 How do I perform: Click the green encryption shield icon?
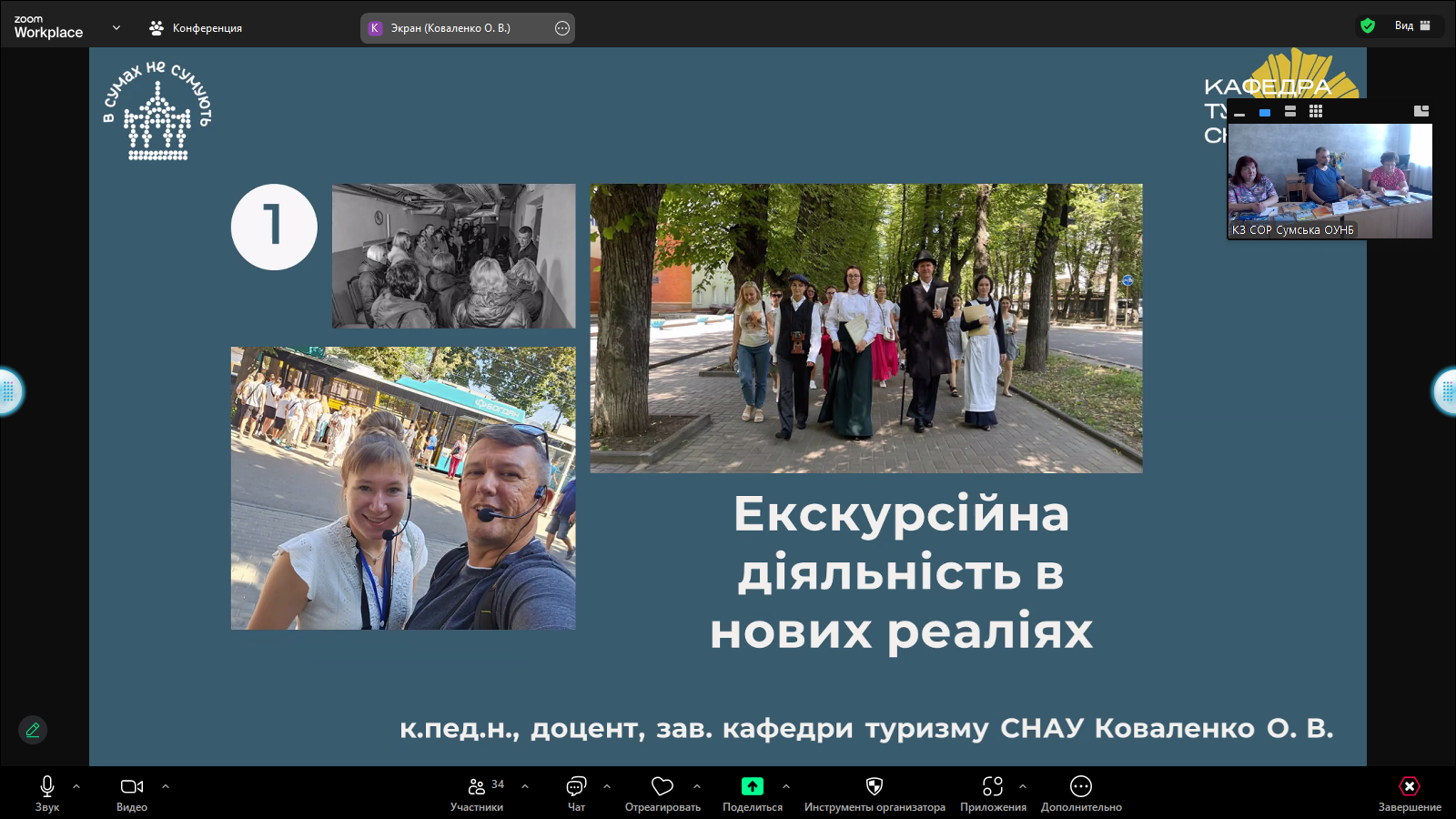pyautogui.click(x=1368, y=25)
